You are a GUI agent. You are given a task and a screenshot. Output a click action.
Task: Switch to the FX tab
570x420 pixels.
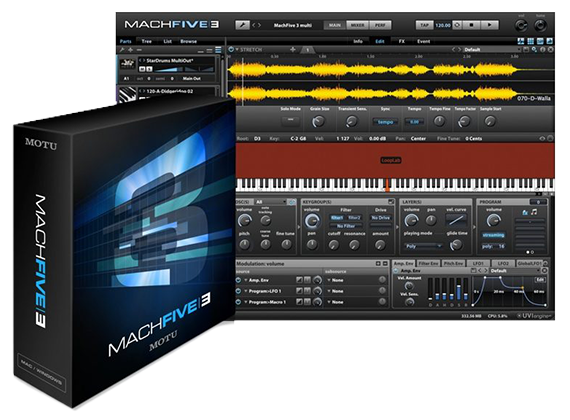(402, 41)
